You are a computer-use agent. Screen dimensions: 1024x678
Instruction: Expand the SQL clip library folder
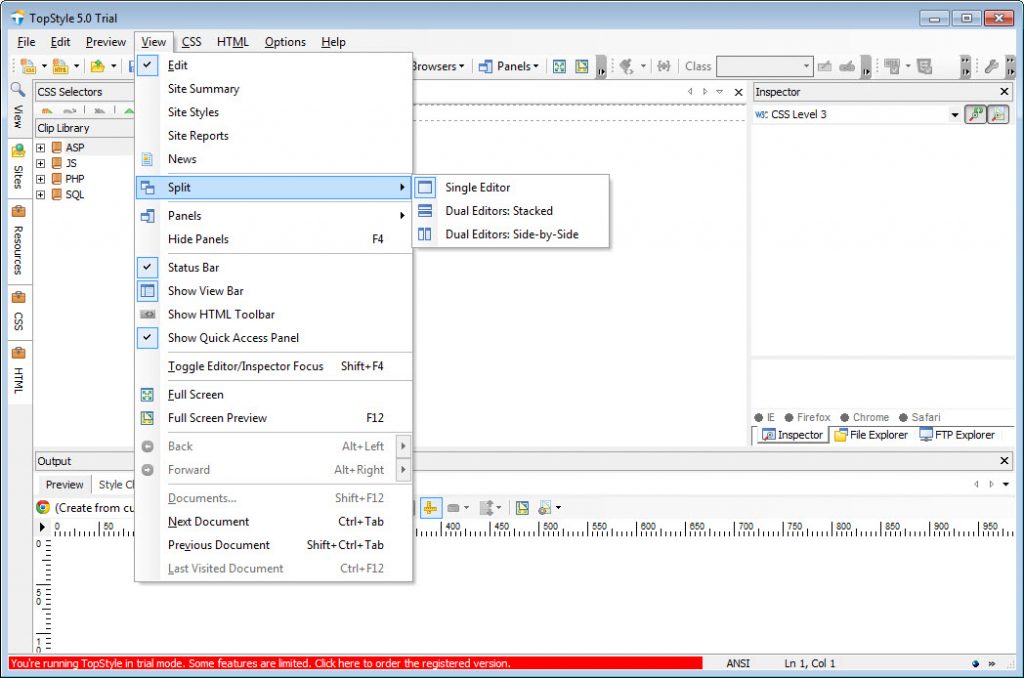coord(40,195)
